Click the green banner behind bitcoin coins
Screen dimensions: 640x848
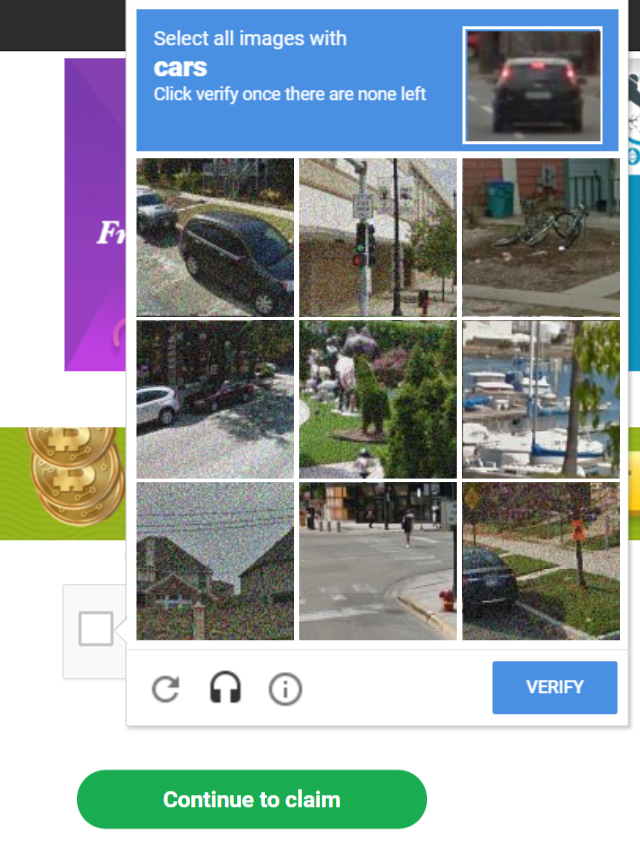click(x=63, y=483)
